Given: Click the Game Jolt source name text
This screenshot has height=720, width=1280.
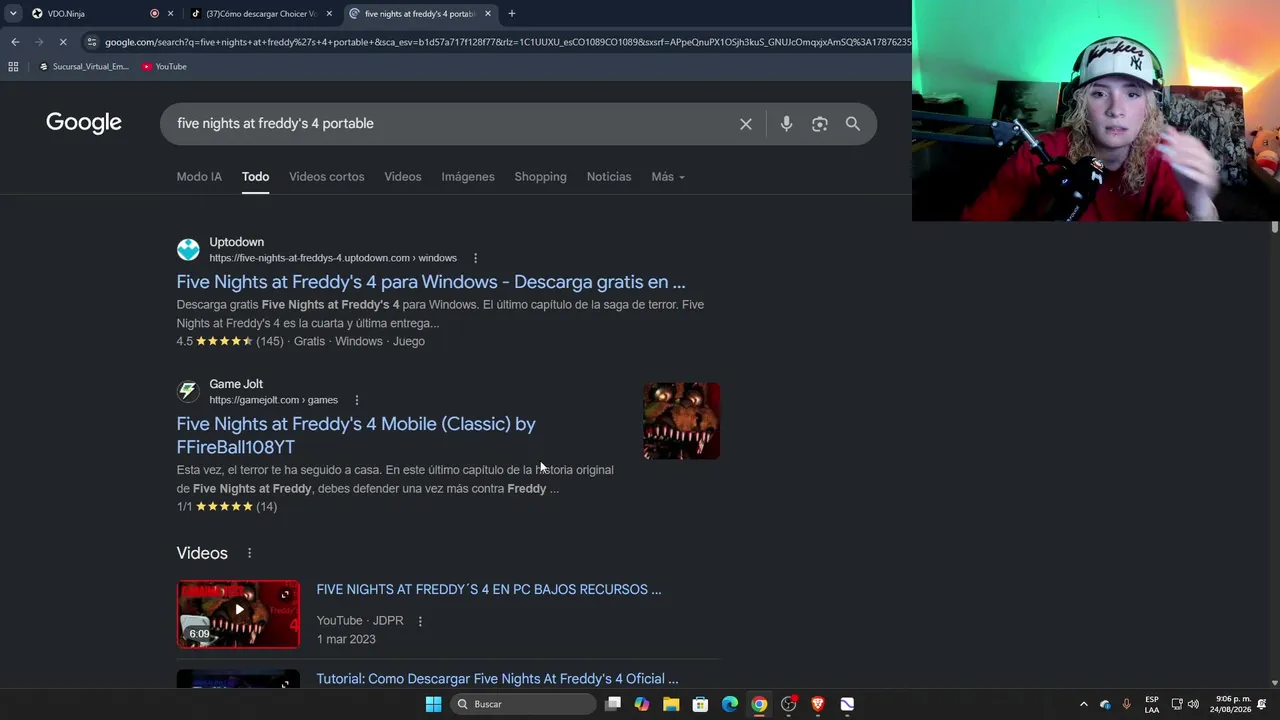Looking at the screenshot, I should tap(236, 384).
